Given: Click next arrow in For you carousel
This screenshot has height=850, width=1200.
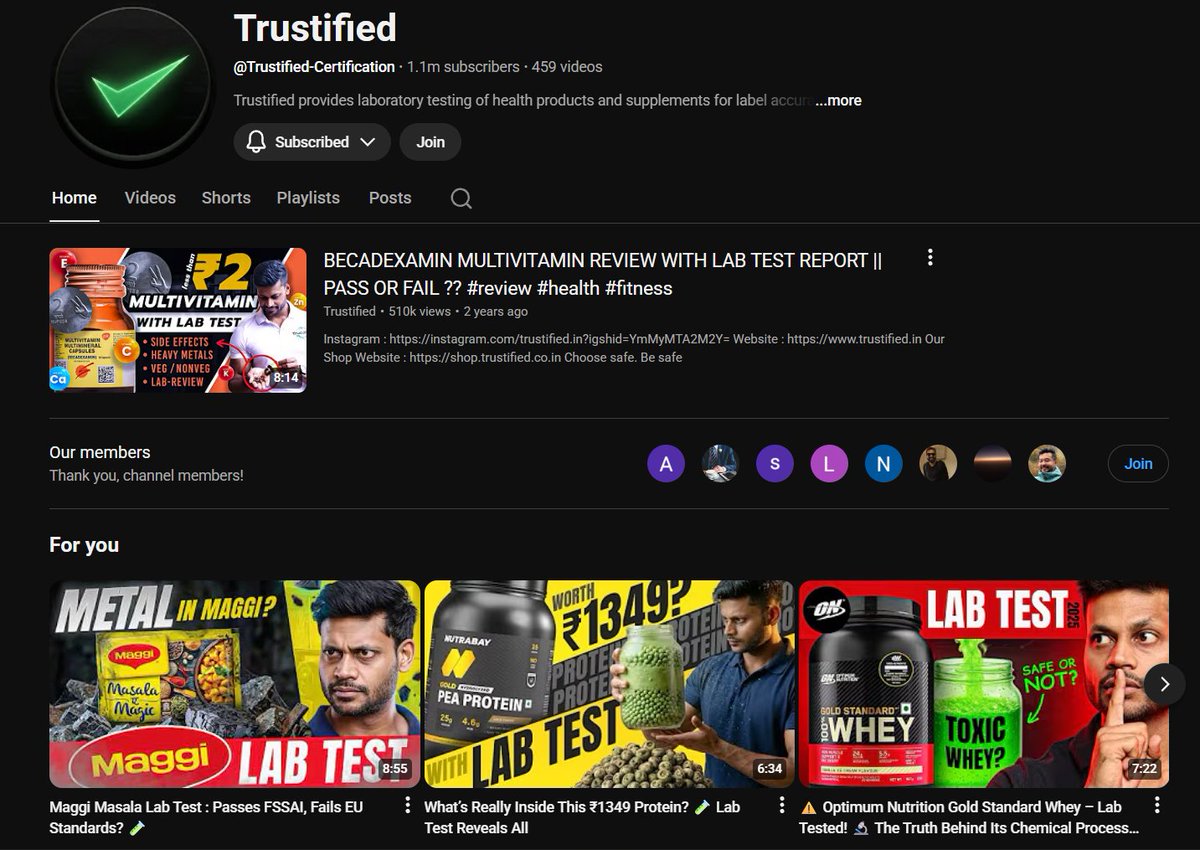Looking at the screenshot, I should tap(1164, 684).
